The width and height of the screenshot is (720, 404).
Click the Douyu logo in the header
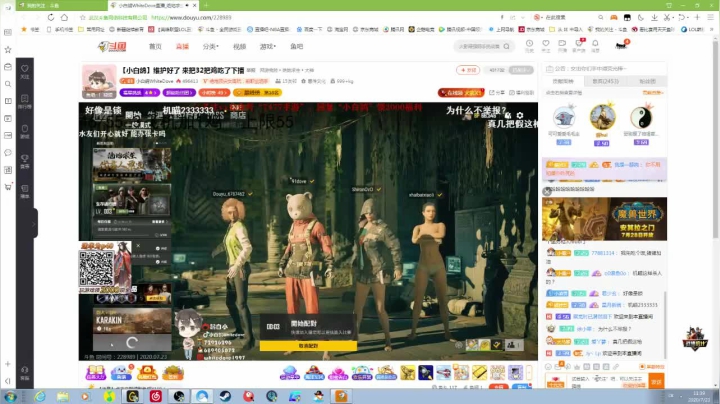(x=112, y=46)
